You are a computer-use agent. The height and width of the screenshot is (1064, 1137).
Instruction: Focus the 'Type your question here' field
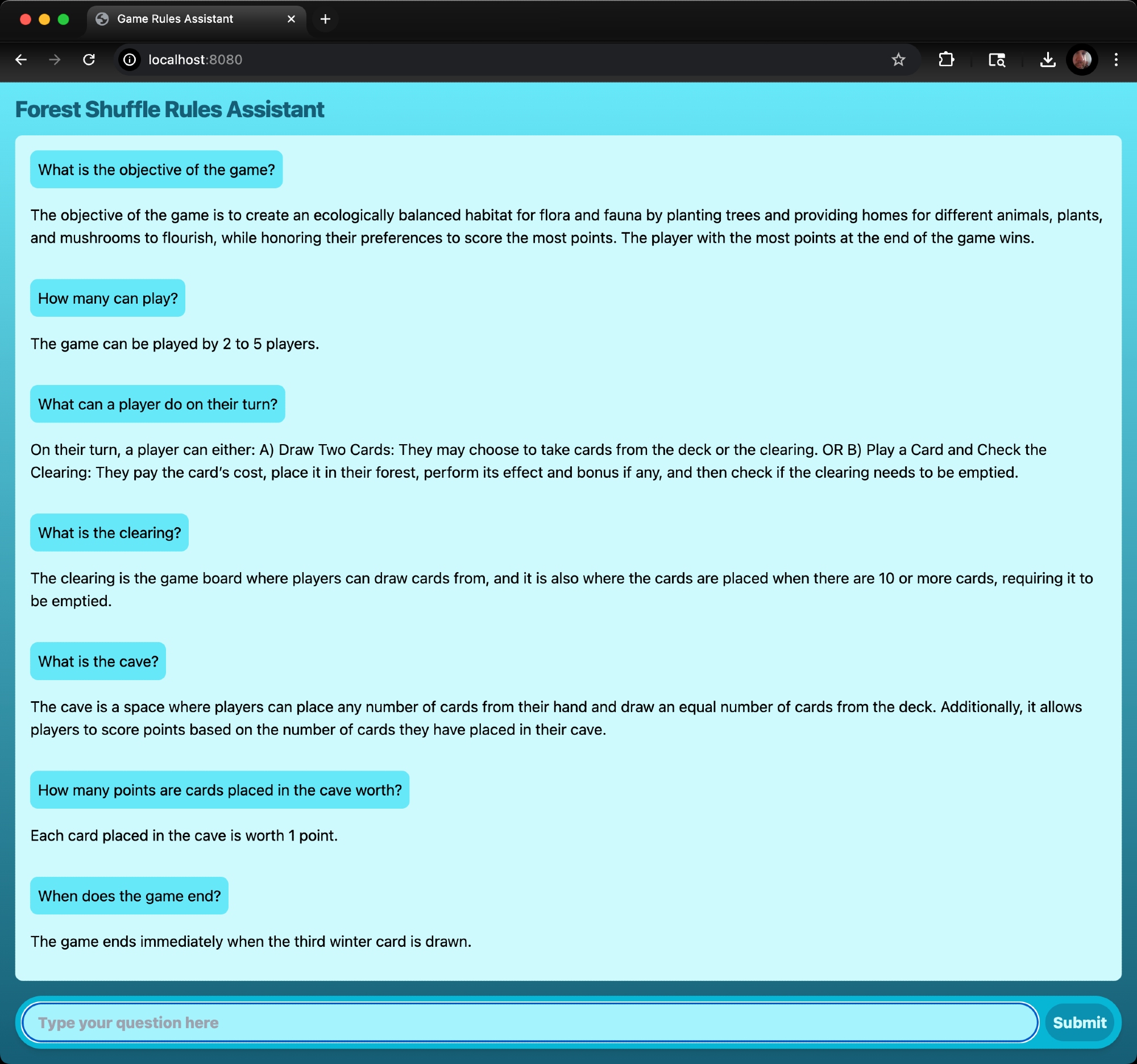530,1022
